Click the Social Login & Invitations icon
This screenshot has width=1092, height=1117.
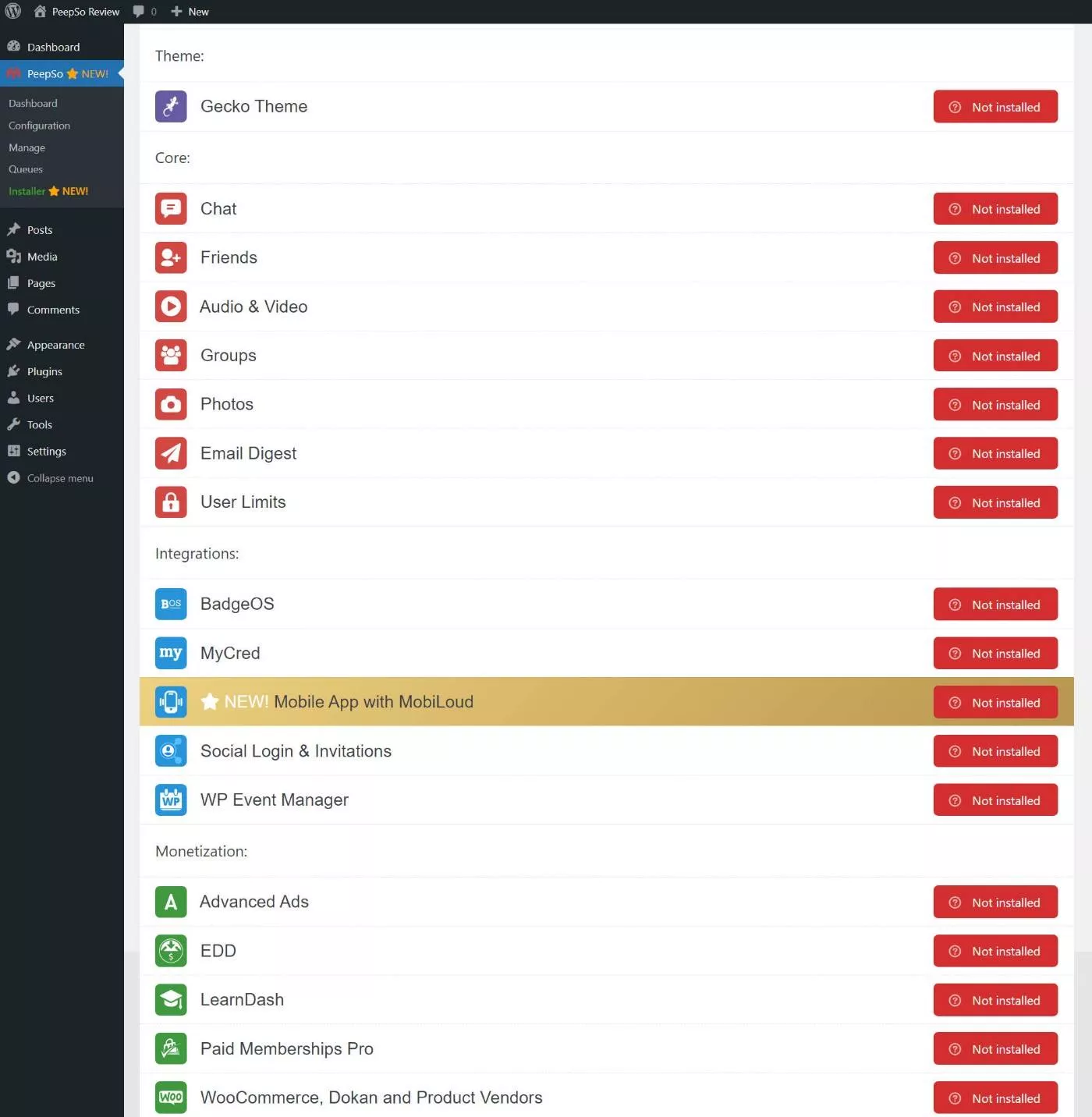[x=171, y=751]
